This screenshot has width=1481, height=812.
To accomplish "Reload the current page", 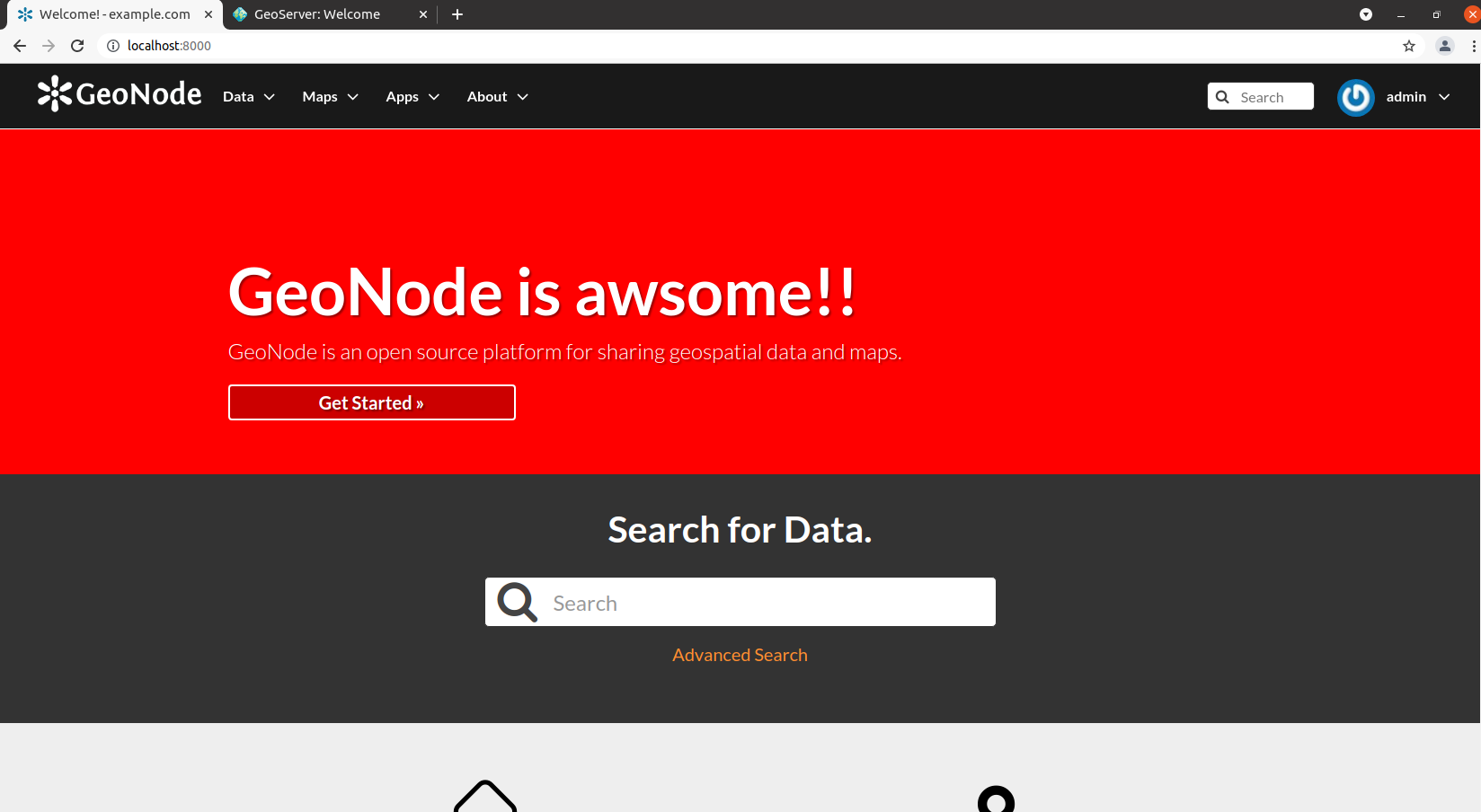I will [77, 46].
